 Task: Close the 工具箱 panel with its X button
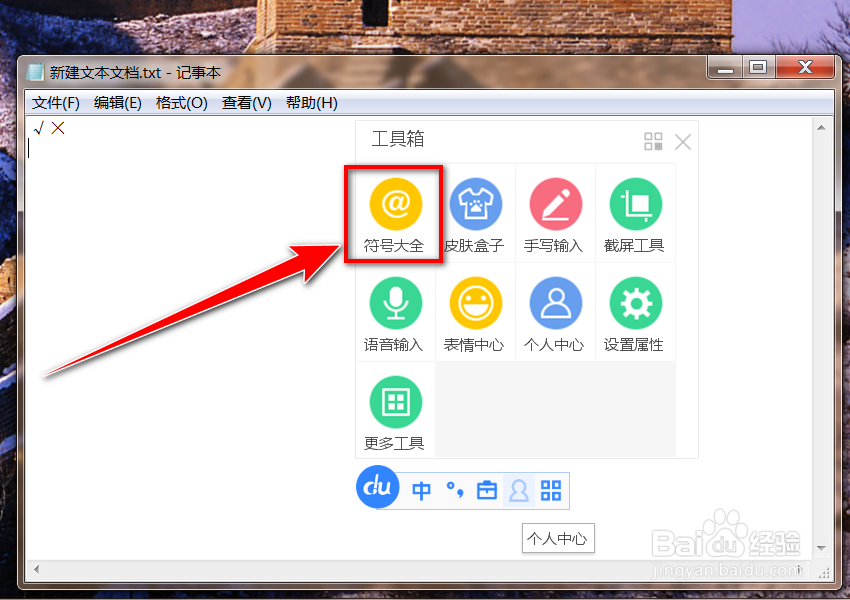(683, 141)
